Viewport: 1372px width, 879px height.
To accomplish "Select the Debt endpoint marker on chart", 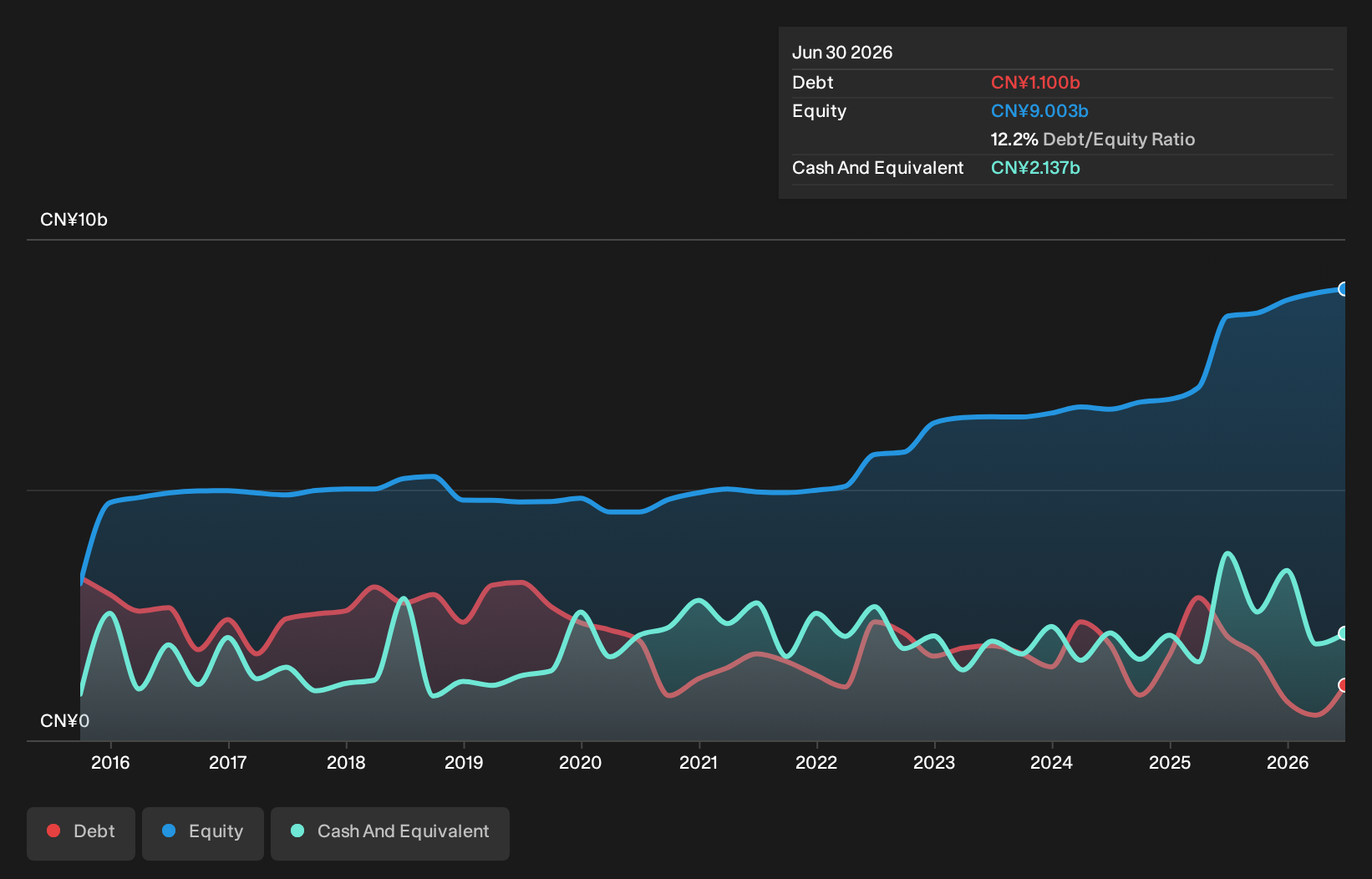I will click(x=1344, y=685).
